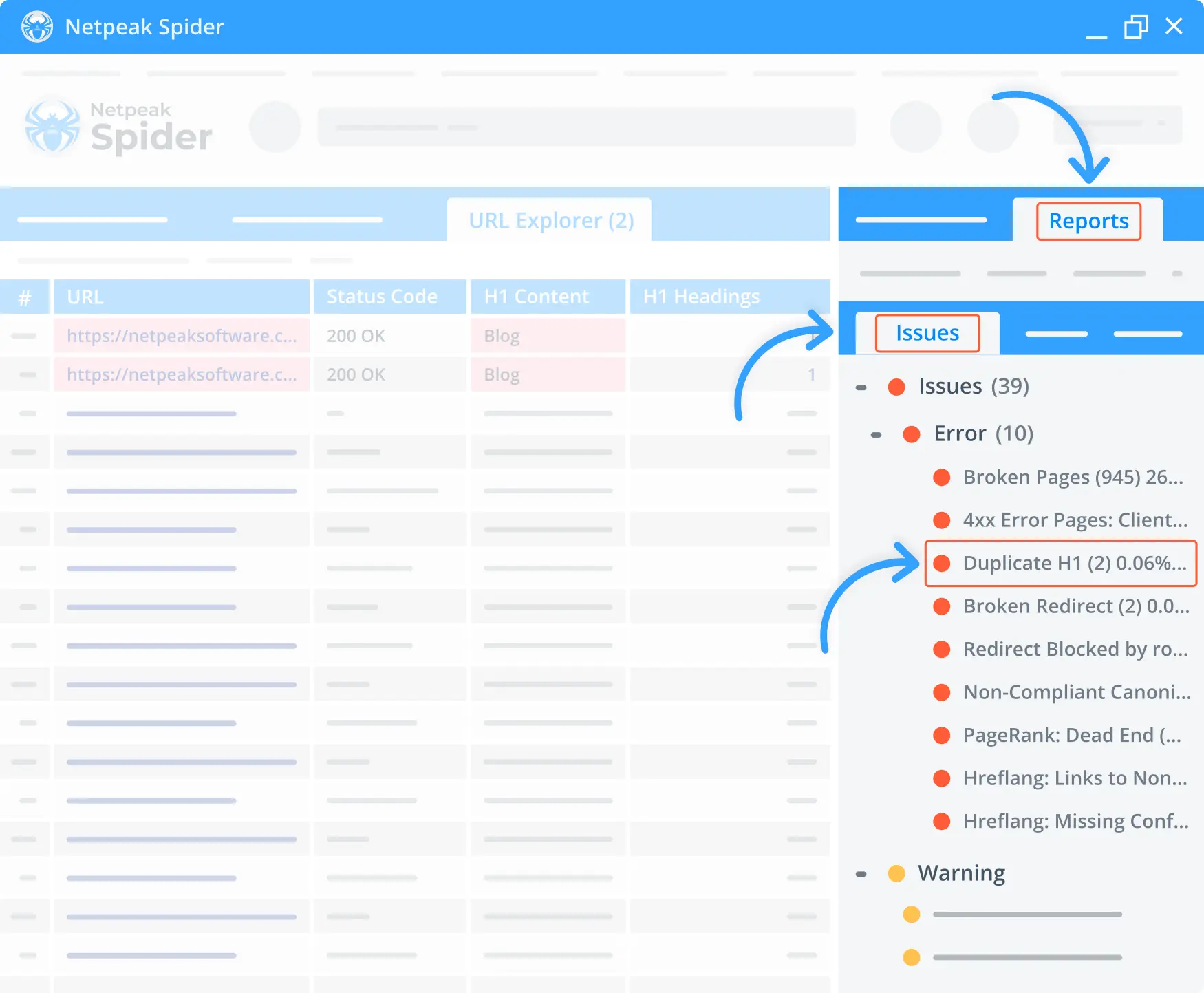Click the red dot beside Issues (39)
The image size is (1204, 993).
point(896,387)
